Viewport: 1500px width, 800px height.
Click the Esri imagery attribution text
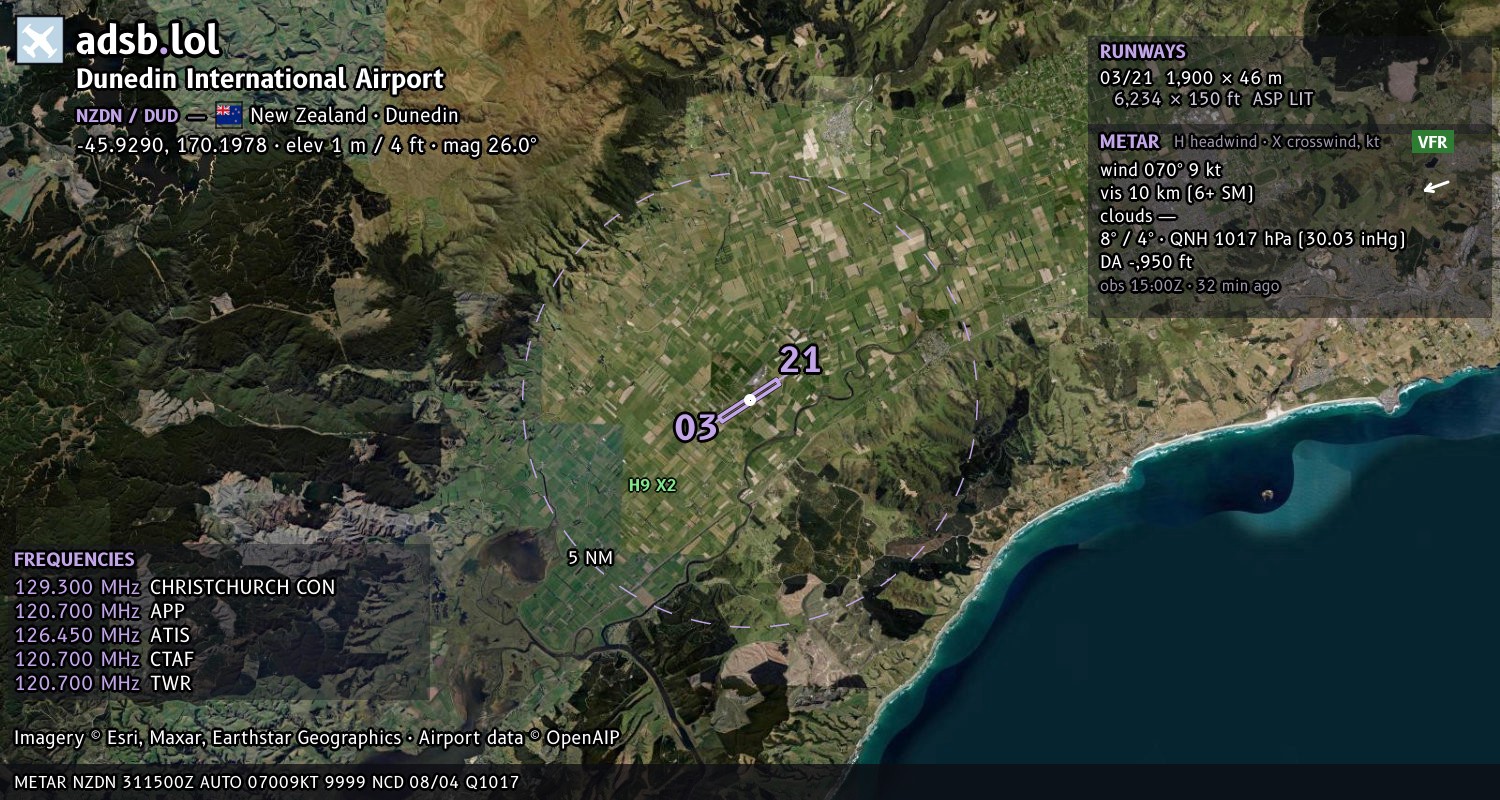pos(317,738)
